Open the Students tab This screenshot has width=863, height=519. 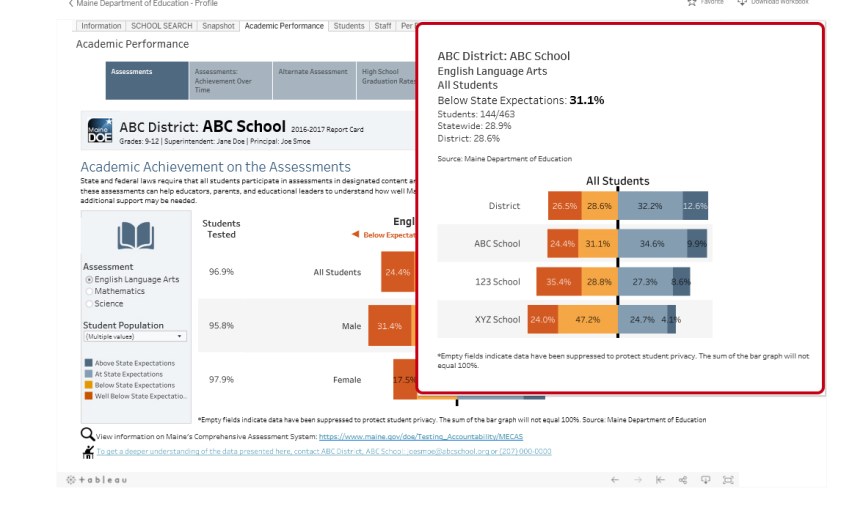pos(349,26)
